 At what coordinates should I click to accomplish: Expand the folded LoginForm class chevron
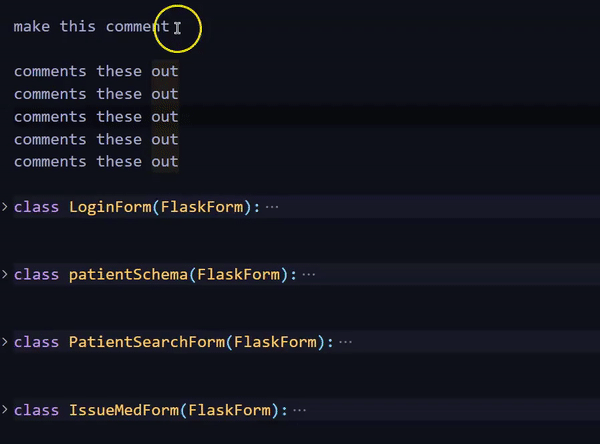[5, 207]
